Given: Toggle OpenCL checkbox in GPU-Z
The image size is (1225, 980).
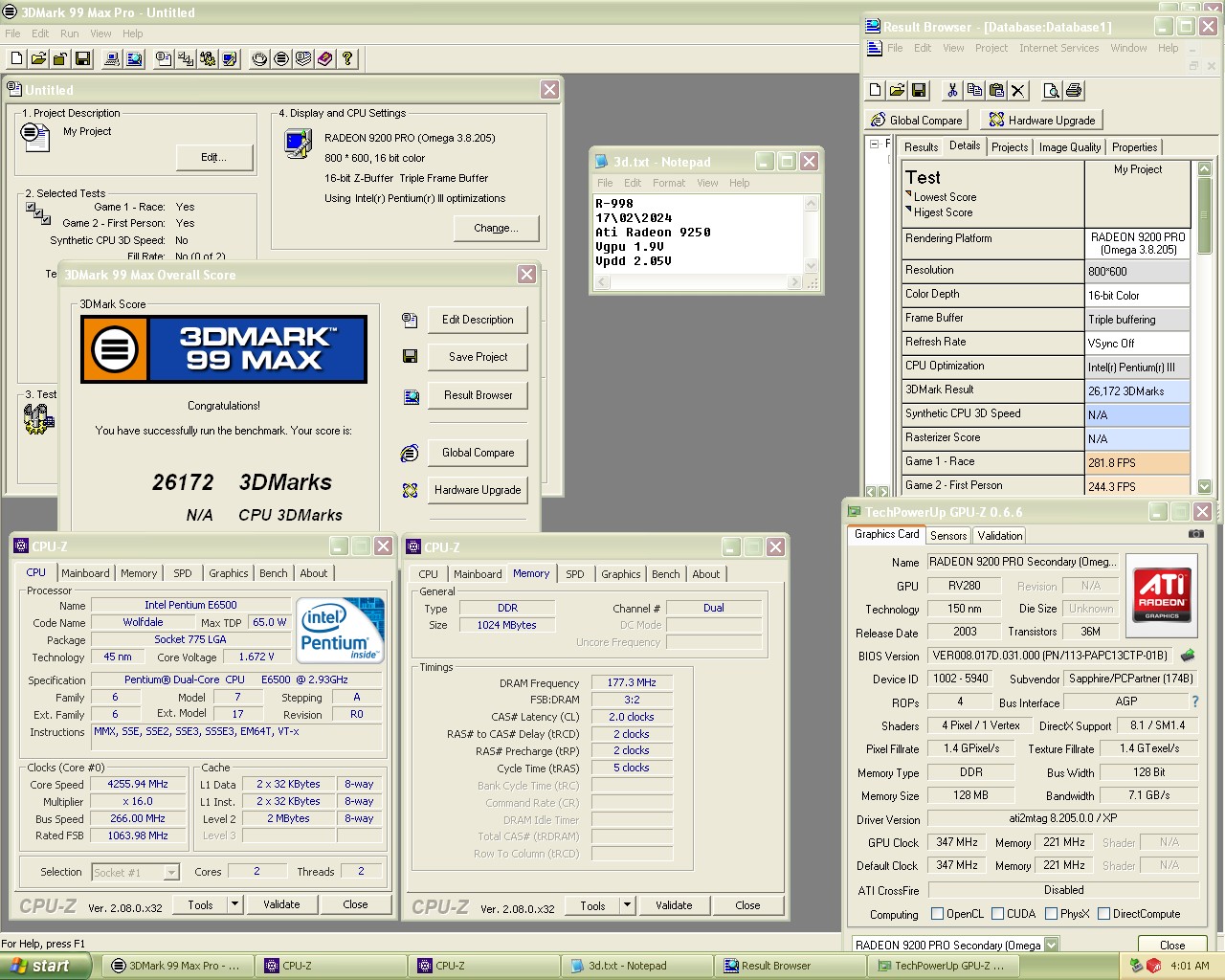Looking at the screenshot, I should (938, 914).
